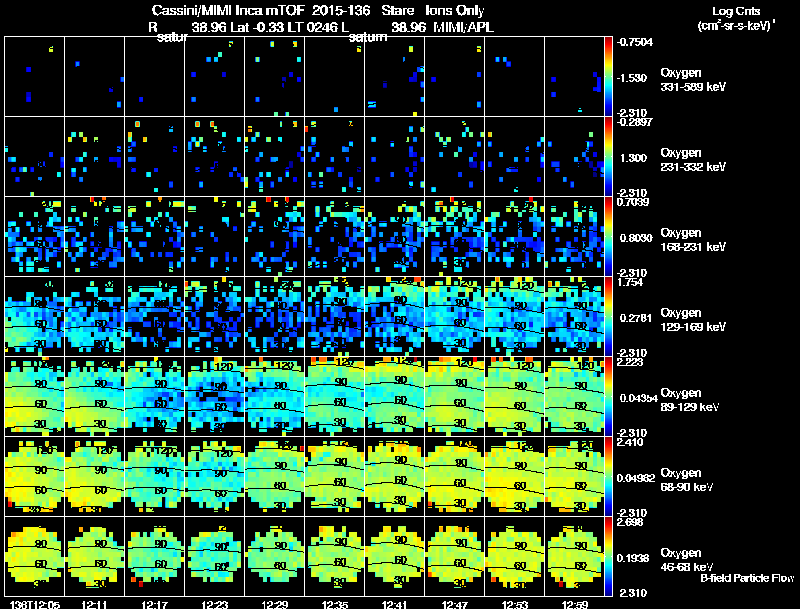Click the 'Oxygen 89-129 keV' label
The width and height of the screenshot is (800, 609).
pyautogui.click(x=690, y=400)
